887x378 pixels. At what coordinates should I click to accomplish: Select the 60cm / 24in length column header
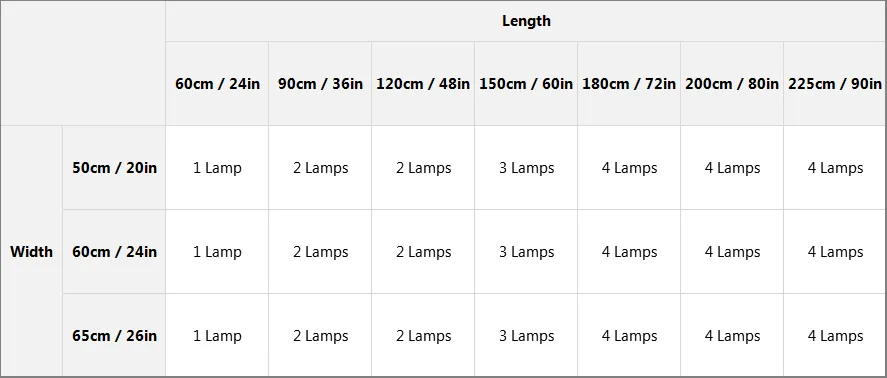(x=217, y=84)
